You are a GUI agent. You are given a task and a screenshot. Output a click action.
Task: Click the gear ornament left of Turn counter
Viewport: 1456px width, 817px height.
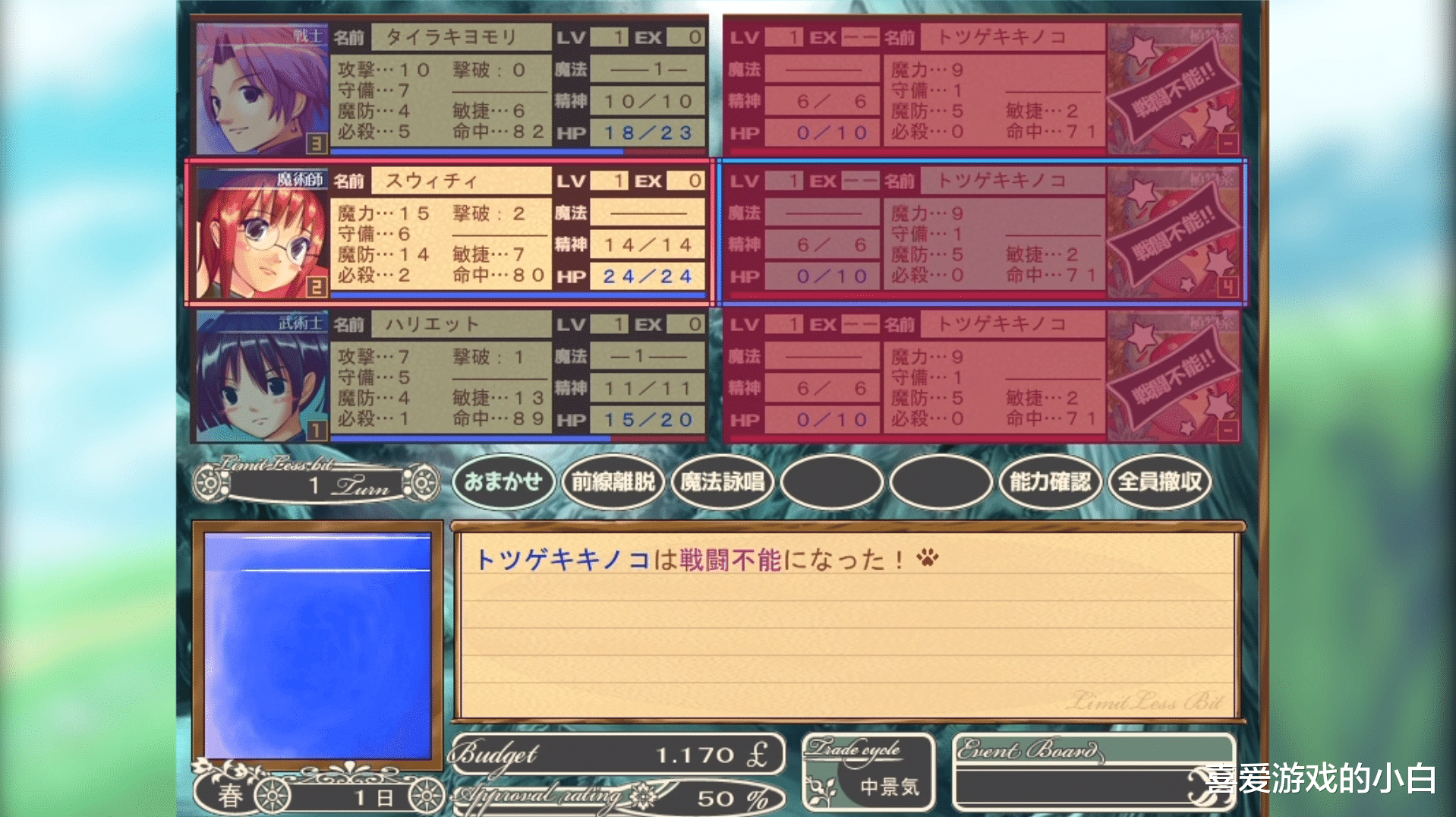click(x=211, y=483)
